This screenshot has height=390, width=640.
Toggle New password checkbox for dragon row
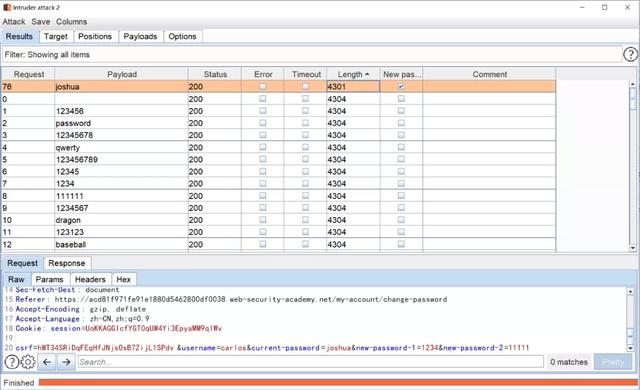401,219
